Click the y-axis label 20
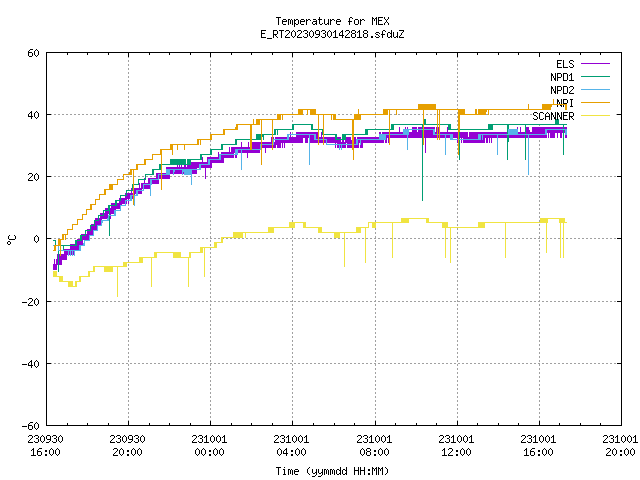The height and width of the screenshot is (480, 640). tap(33, 177)
